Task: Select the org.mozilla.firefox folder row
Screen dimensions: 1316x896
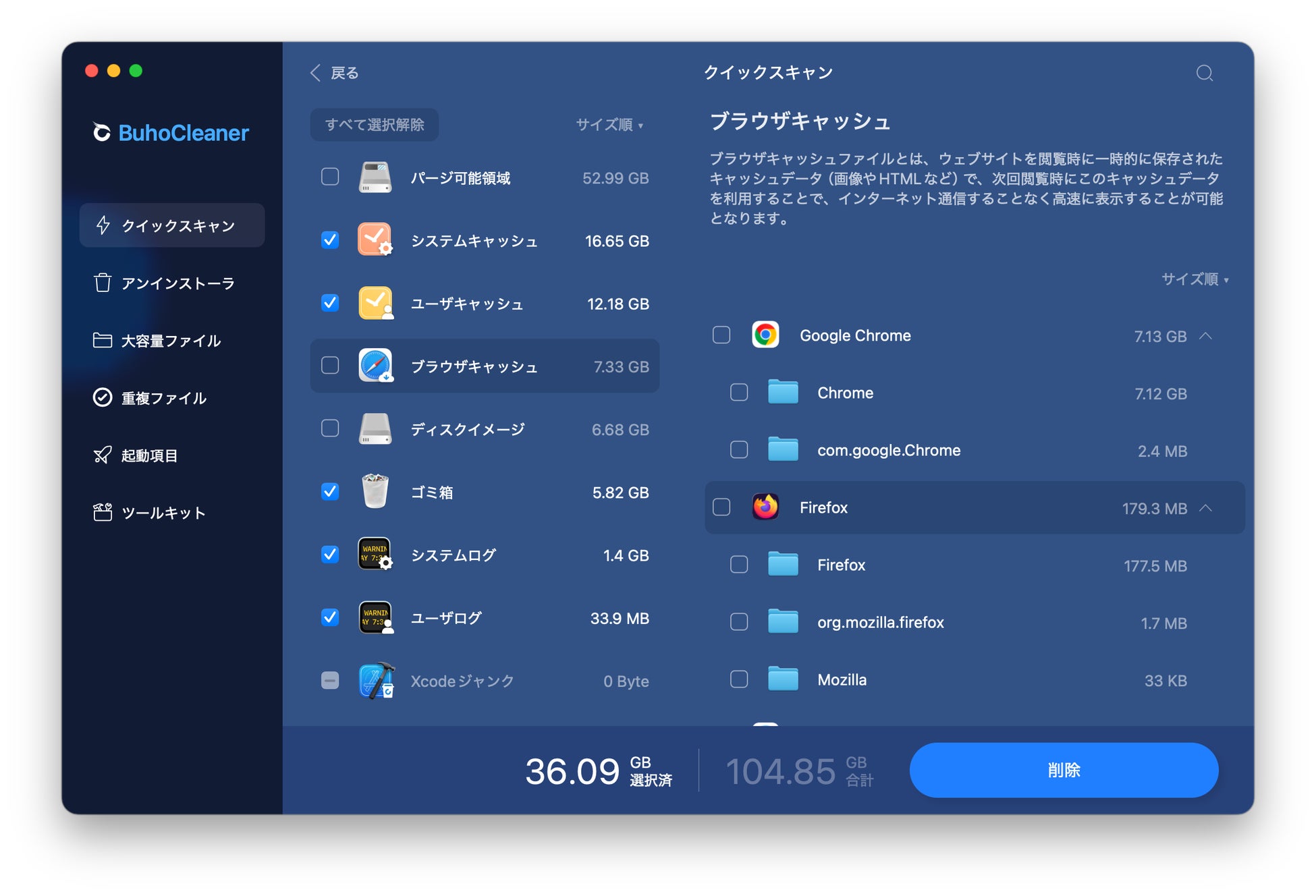Action: (x=879, y=622)
